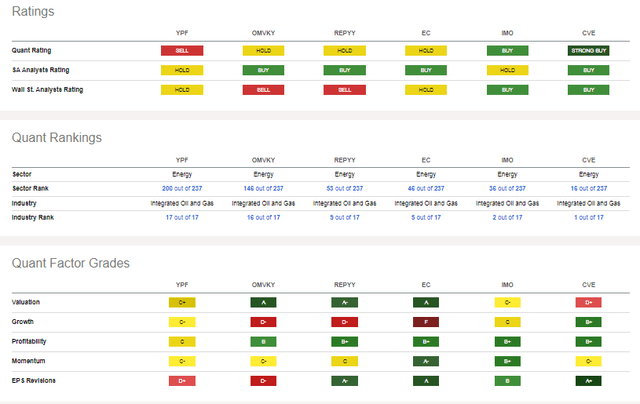Follow the '9 out of 17' industry rank link

click(344, 218)
